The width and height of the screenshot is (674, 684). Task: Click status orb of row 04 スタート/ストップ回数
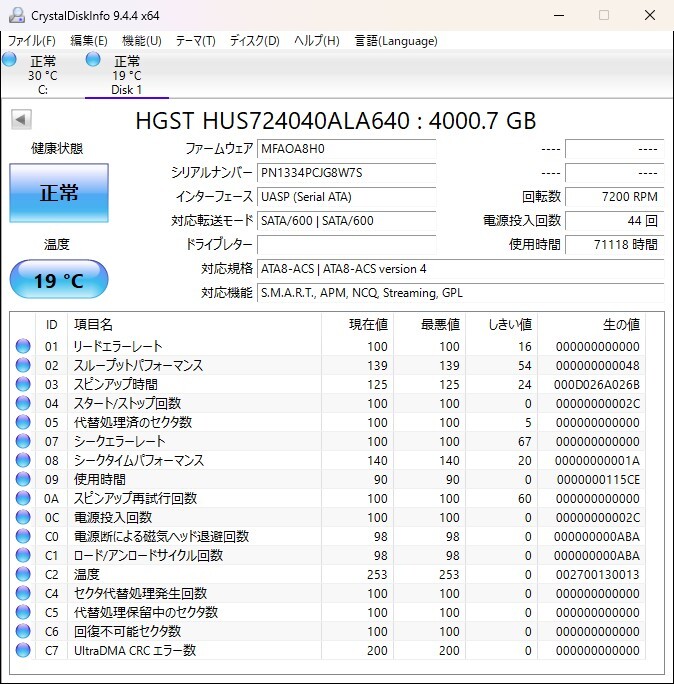click(x=23, y=403)
